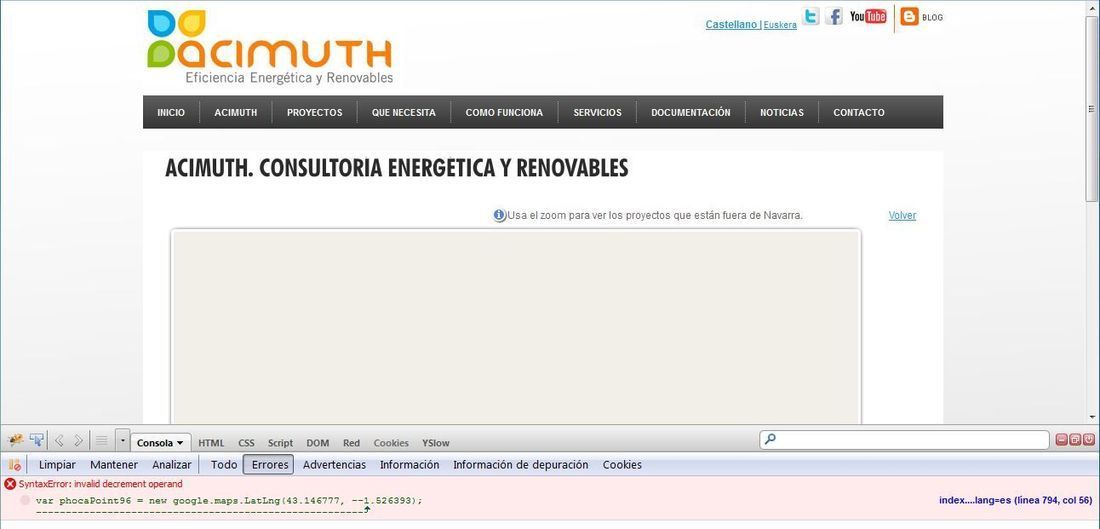Open the DOCUMENTACIÓN menu item
The image size is (1100, 529).
pos(690,112)
